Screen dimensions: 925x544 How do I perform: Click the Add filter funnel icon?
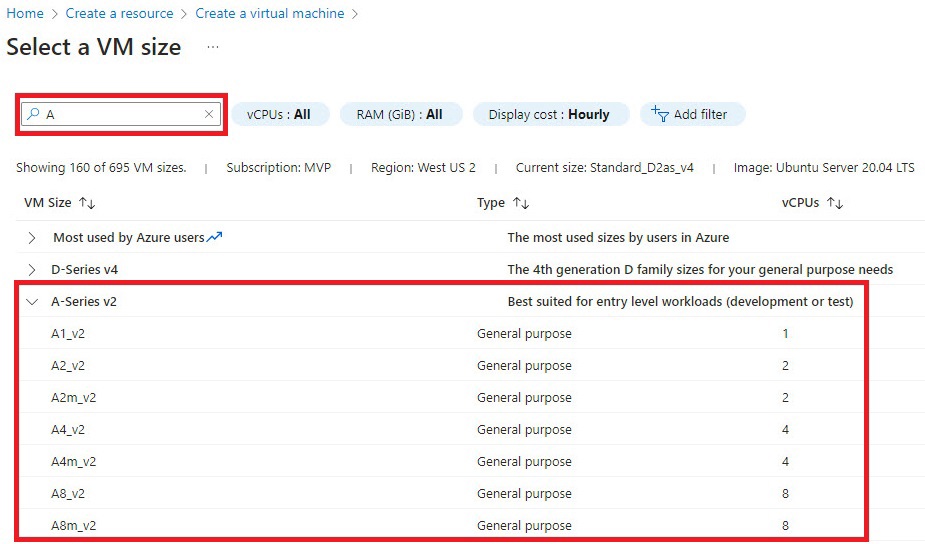(660, 113)
